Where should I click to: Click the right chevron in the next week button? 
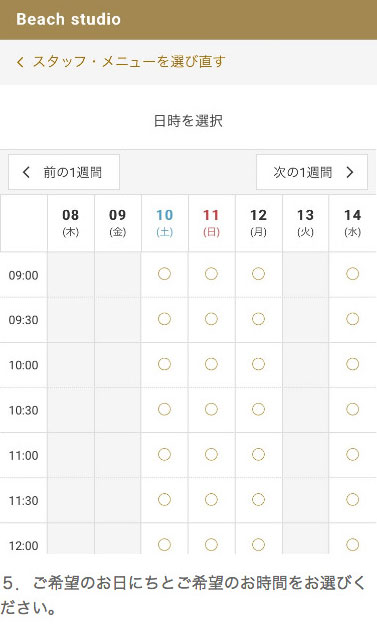350,172
